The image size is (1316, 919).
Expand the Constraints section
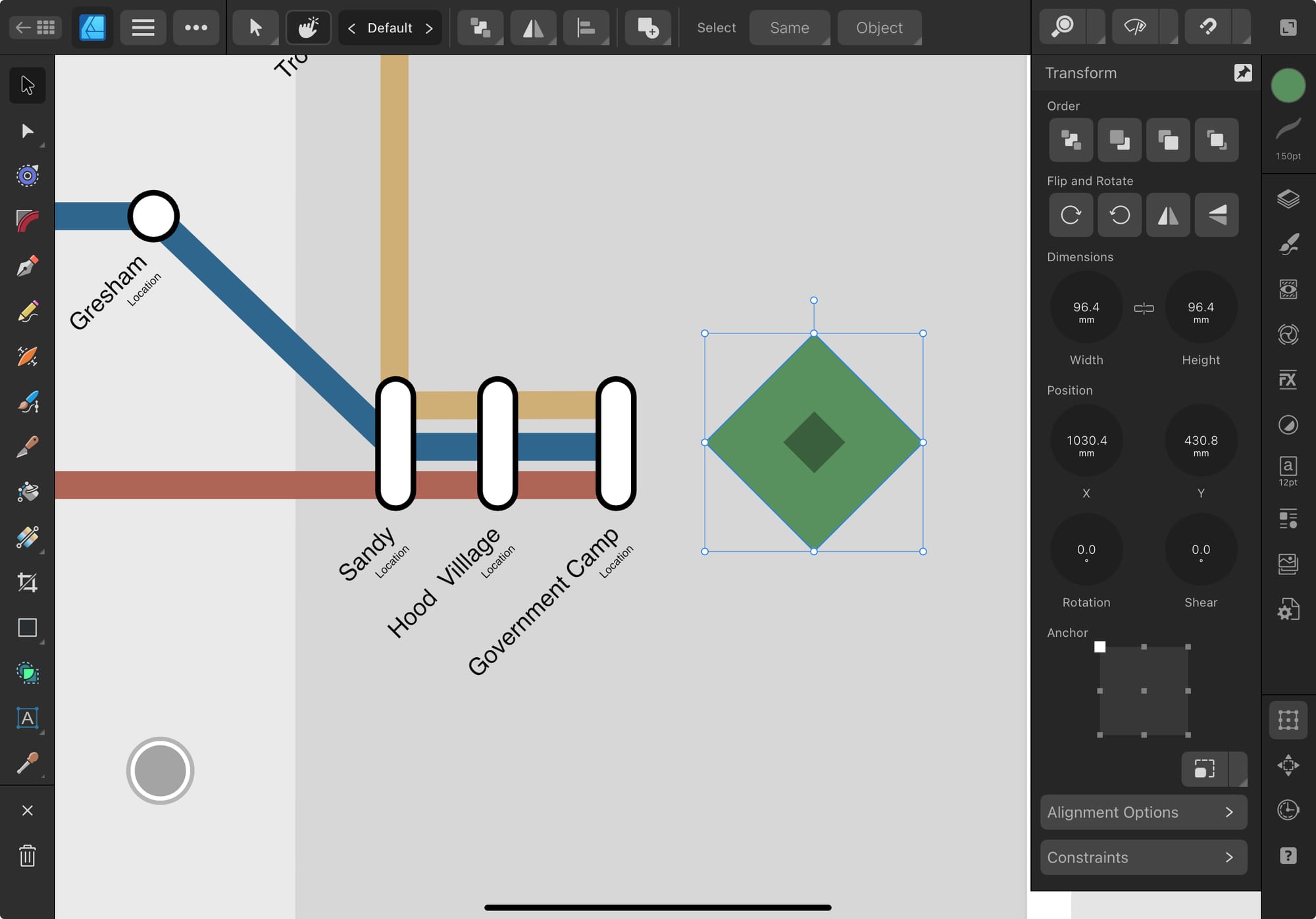tap(1143, 857)
